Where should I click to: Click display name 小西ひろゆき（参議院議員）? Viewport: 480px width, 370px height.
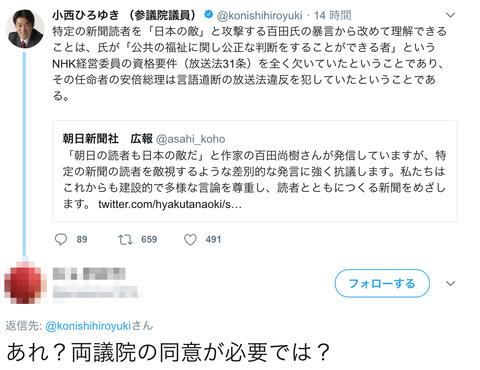[124, 15]
